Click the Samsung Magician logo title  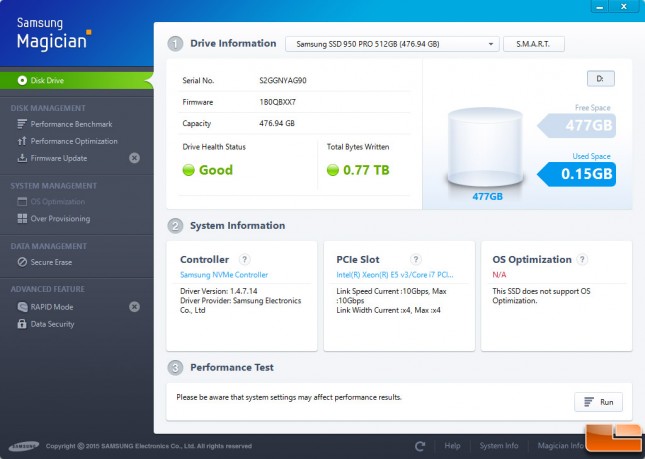coord(53,34)
